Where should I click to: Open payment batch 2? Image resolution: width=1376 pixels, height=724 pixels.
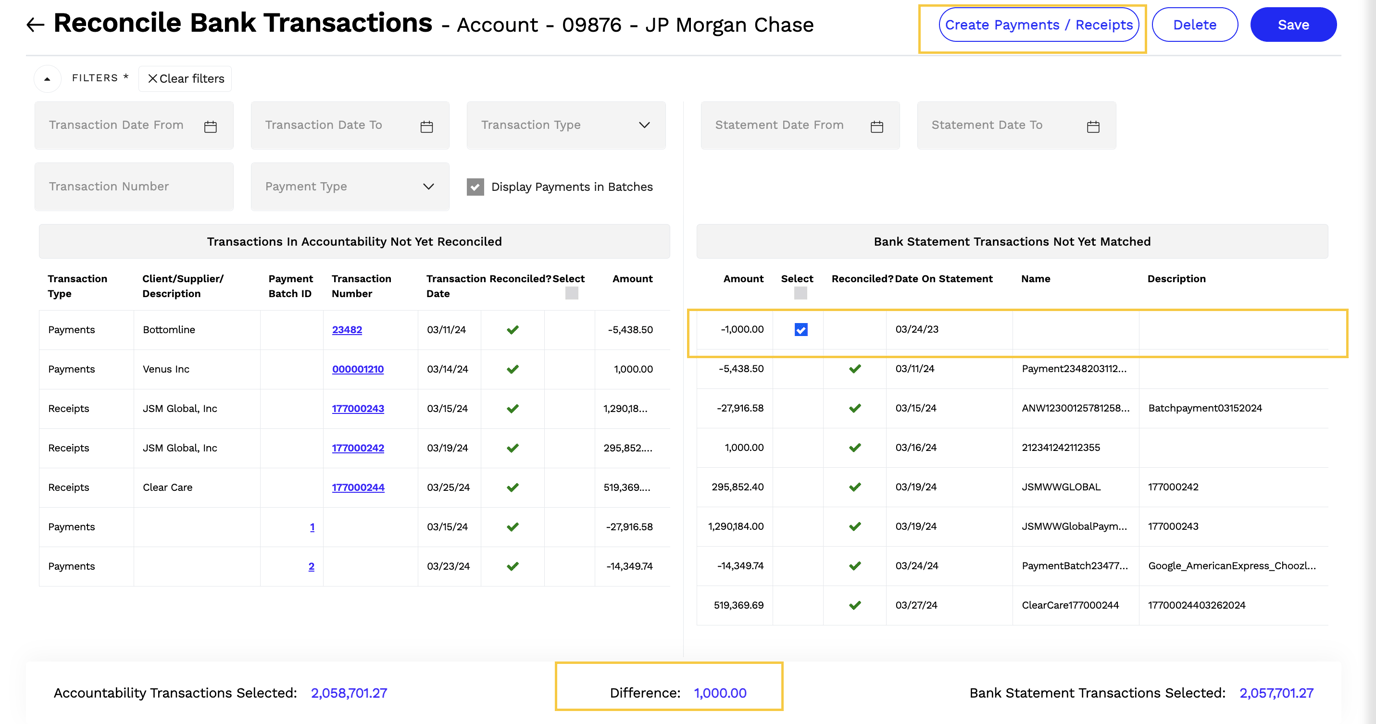click(x=311, y=566)
